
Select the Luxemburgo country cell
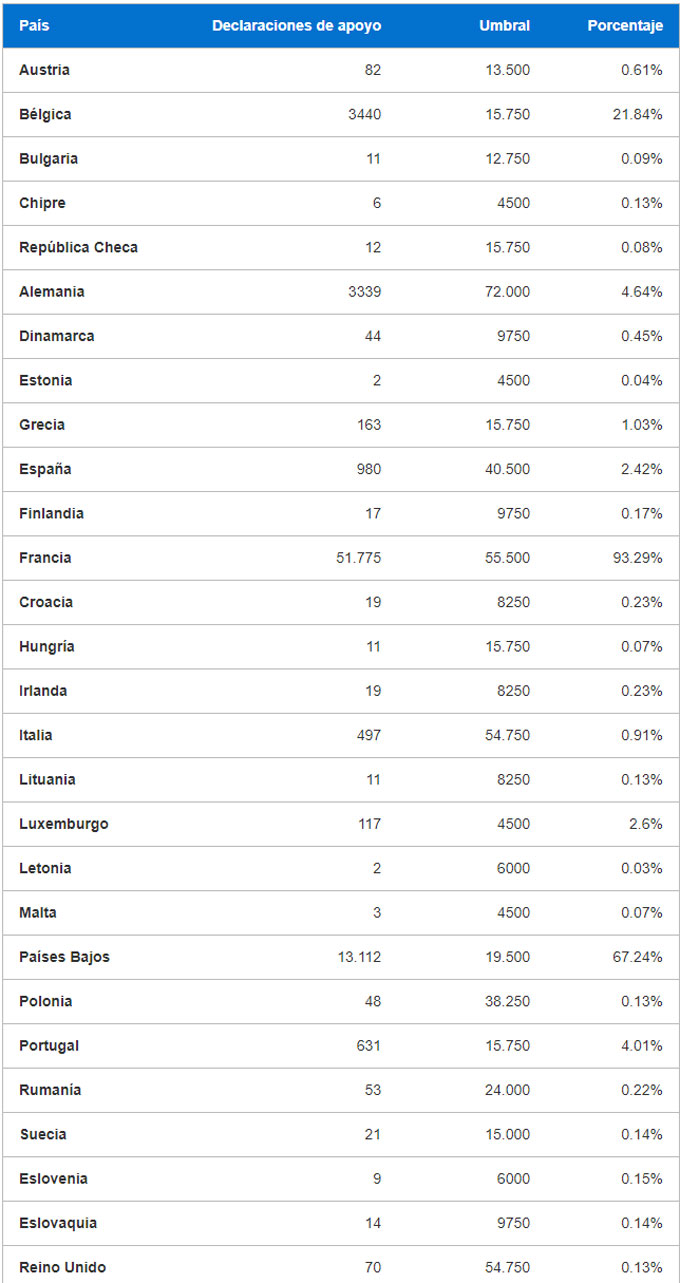click(x=64, y=824)
